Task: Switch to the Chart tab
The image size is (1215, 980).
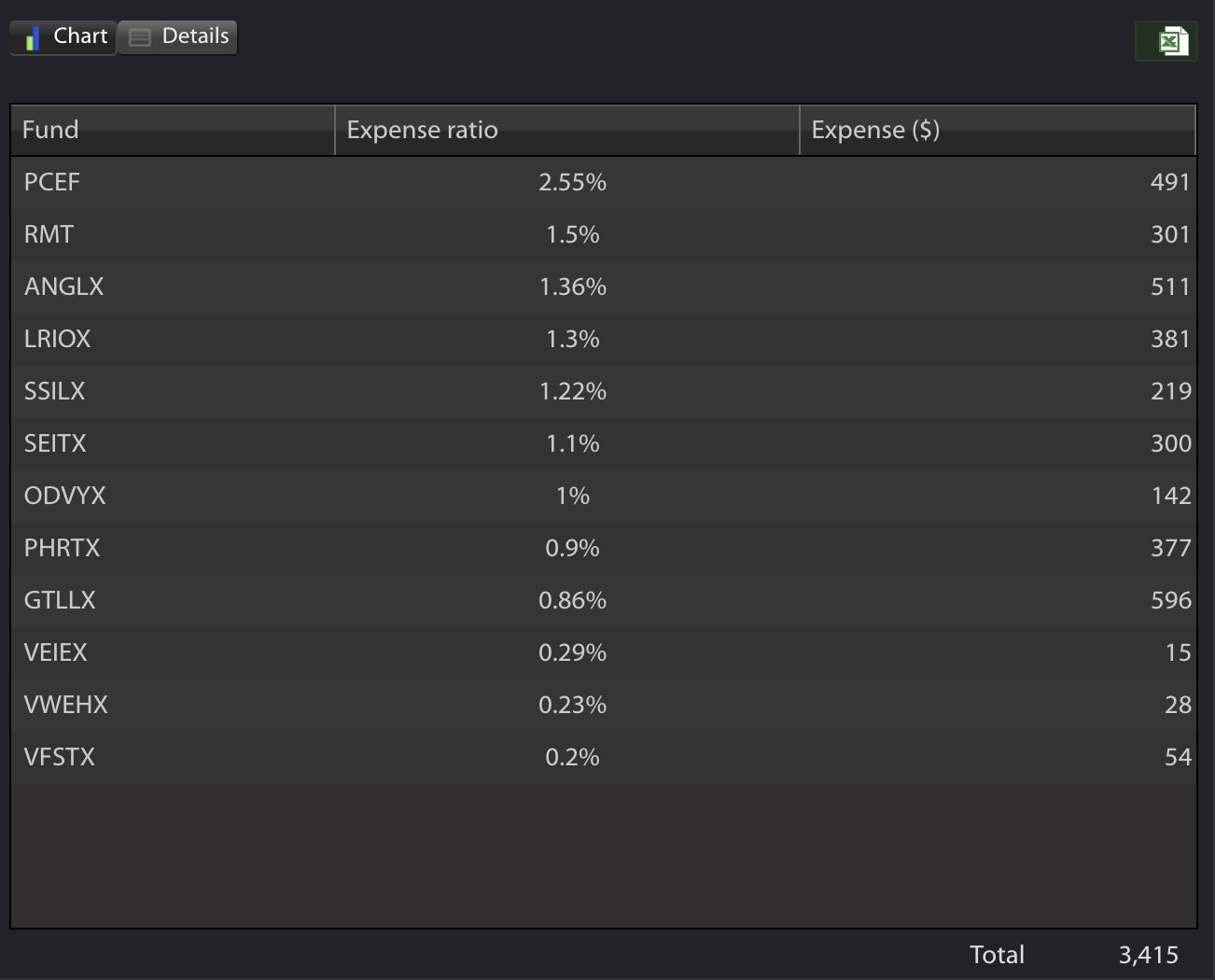Action: [x=63, y=37]
